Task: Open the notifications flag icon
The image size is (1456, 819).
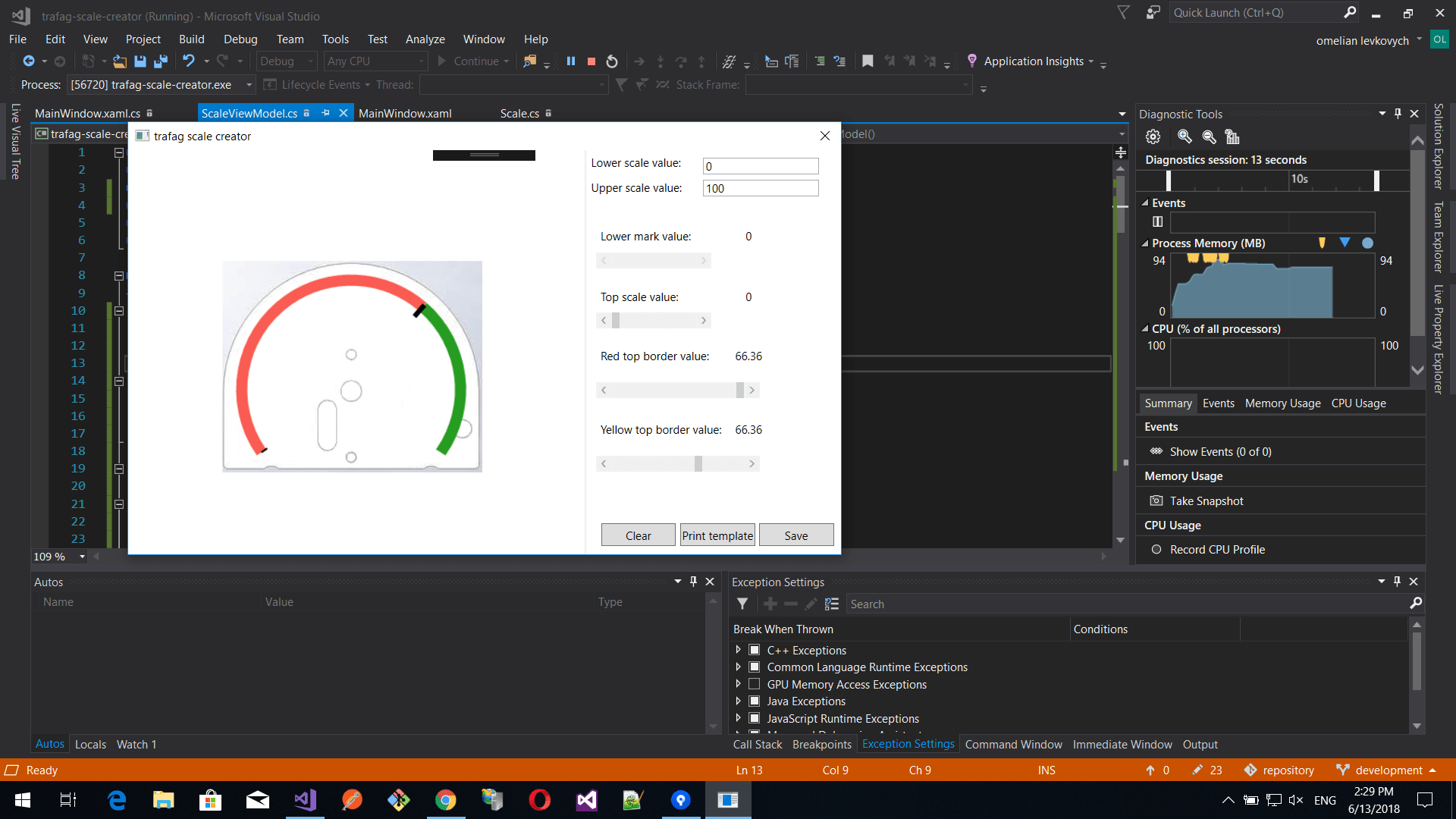Action: (x=1124, y=12)
